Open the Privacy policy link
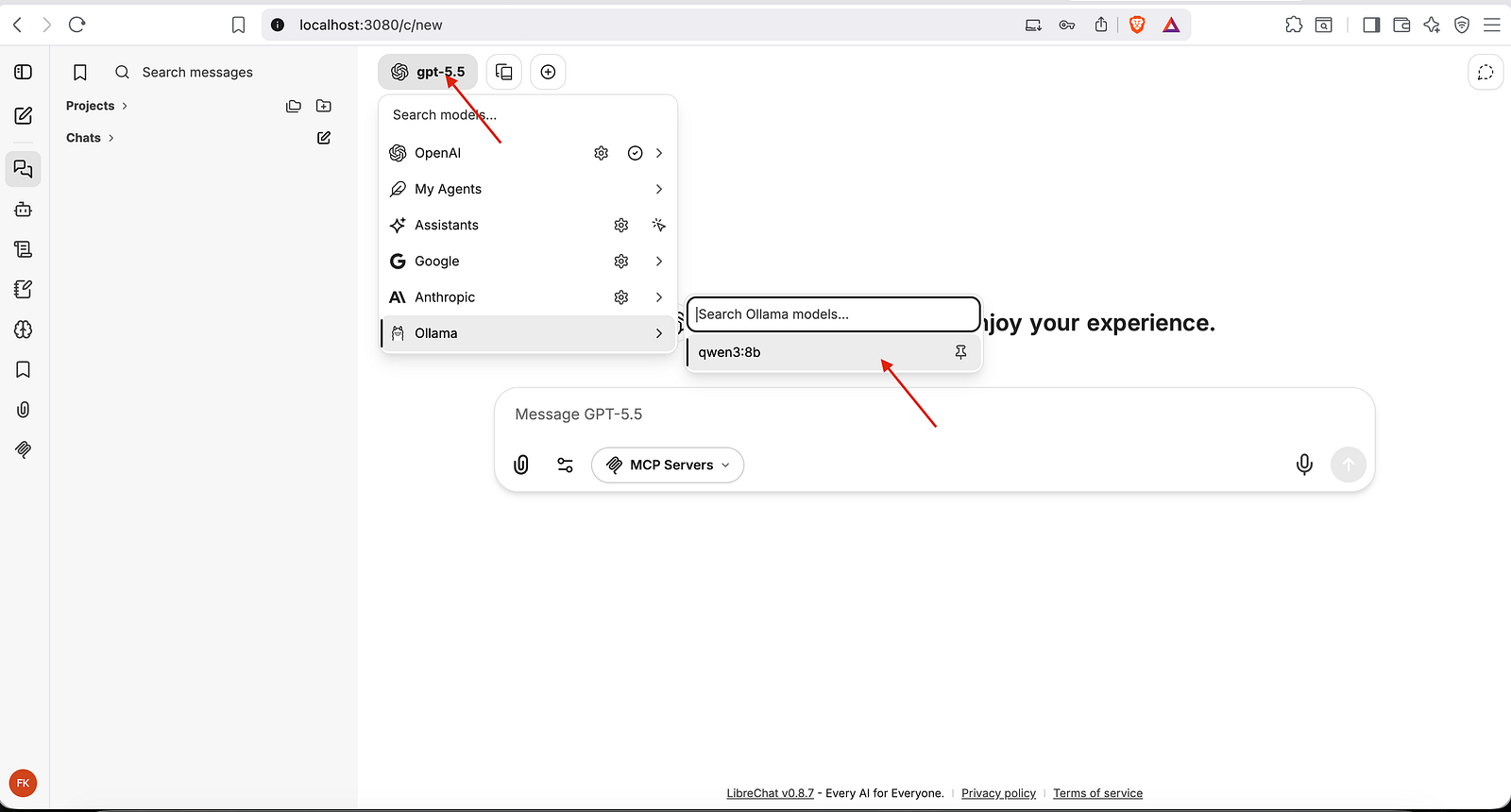 [x=998, y=793]
